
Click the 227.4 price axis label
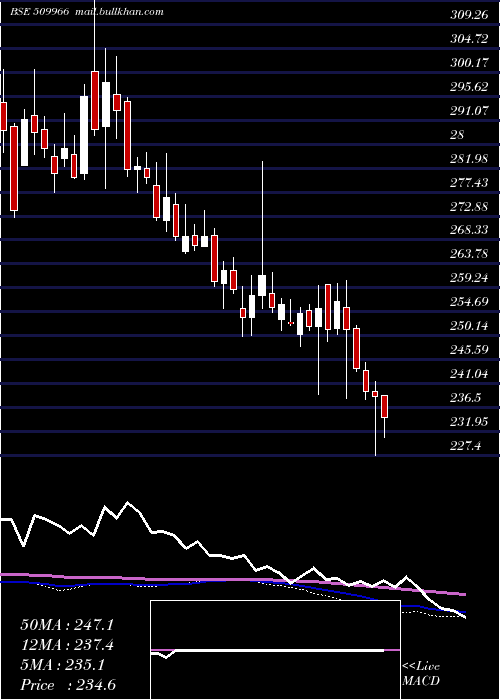pyautogui.click(x=466, y=445)
